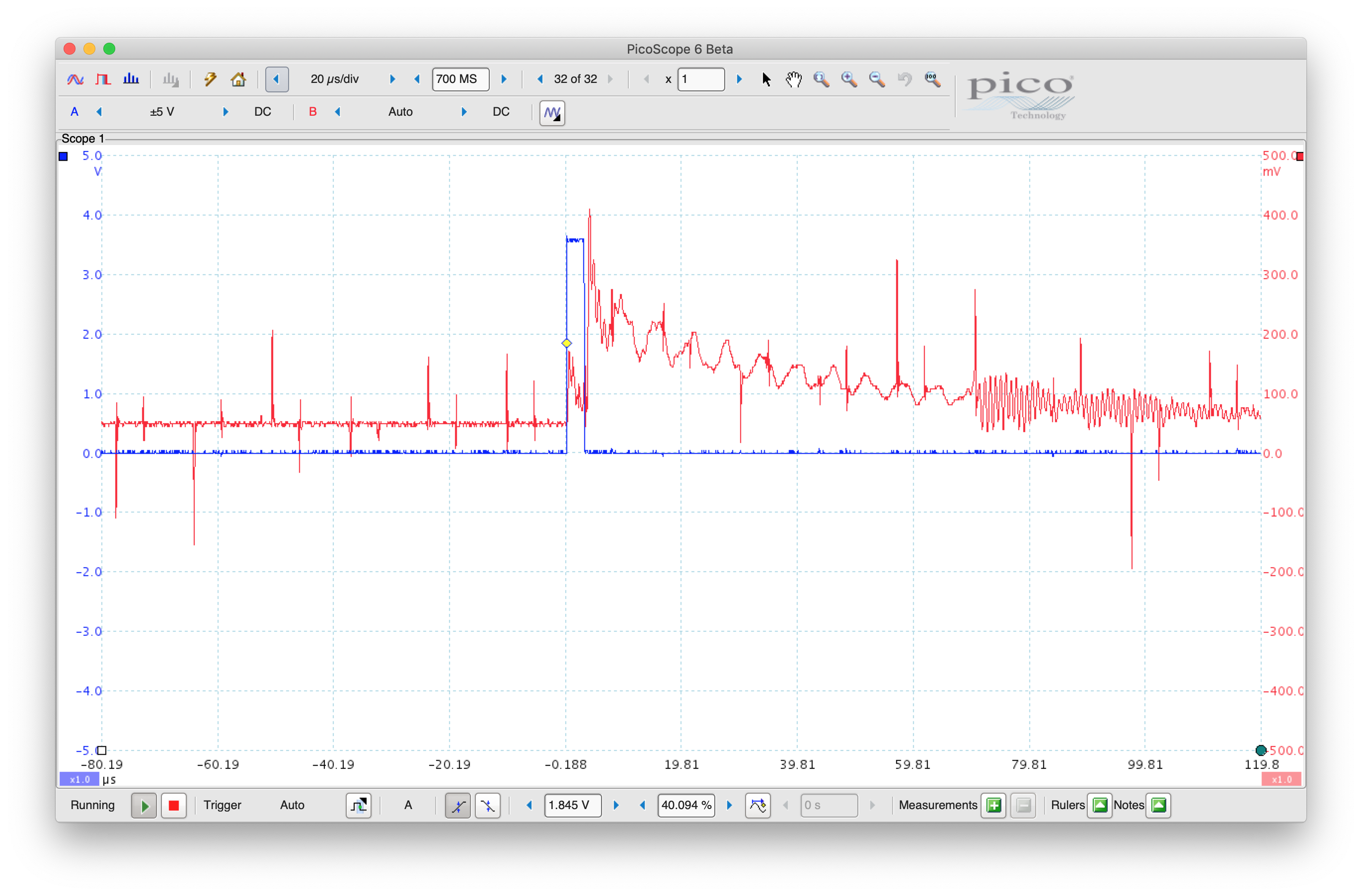Open math channels button
The width and height of the screenshot is (1362, 896).
click(552, 113)
